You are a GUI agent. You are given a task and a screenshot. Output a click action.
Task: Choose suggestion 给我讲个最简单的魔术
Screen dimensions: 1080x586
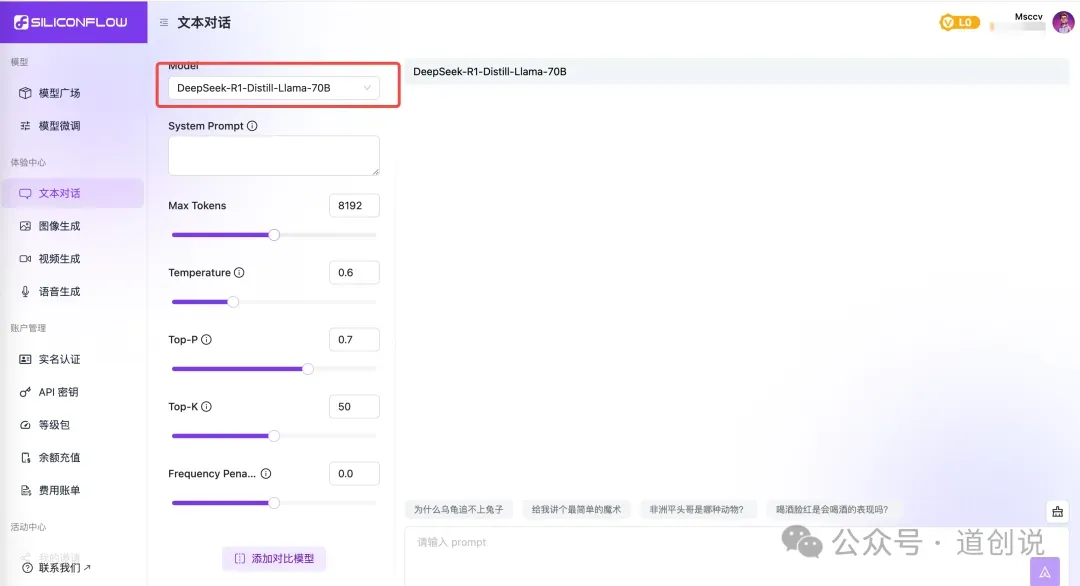tap(576, 510)
